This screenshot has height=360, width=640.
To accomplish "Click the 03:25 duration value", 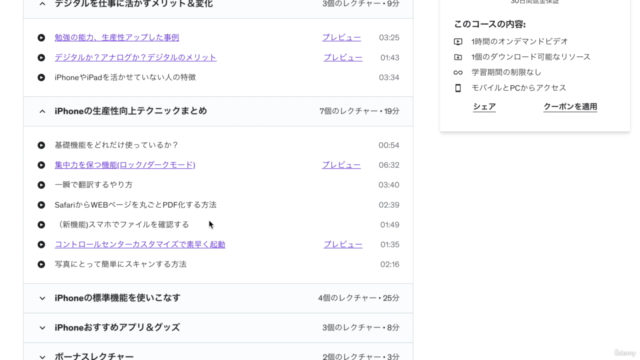I will pos(389,38).
